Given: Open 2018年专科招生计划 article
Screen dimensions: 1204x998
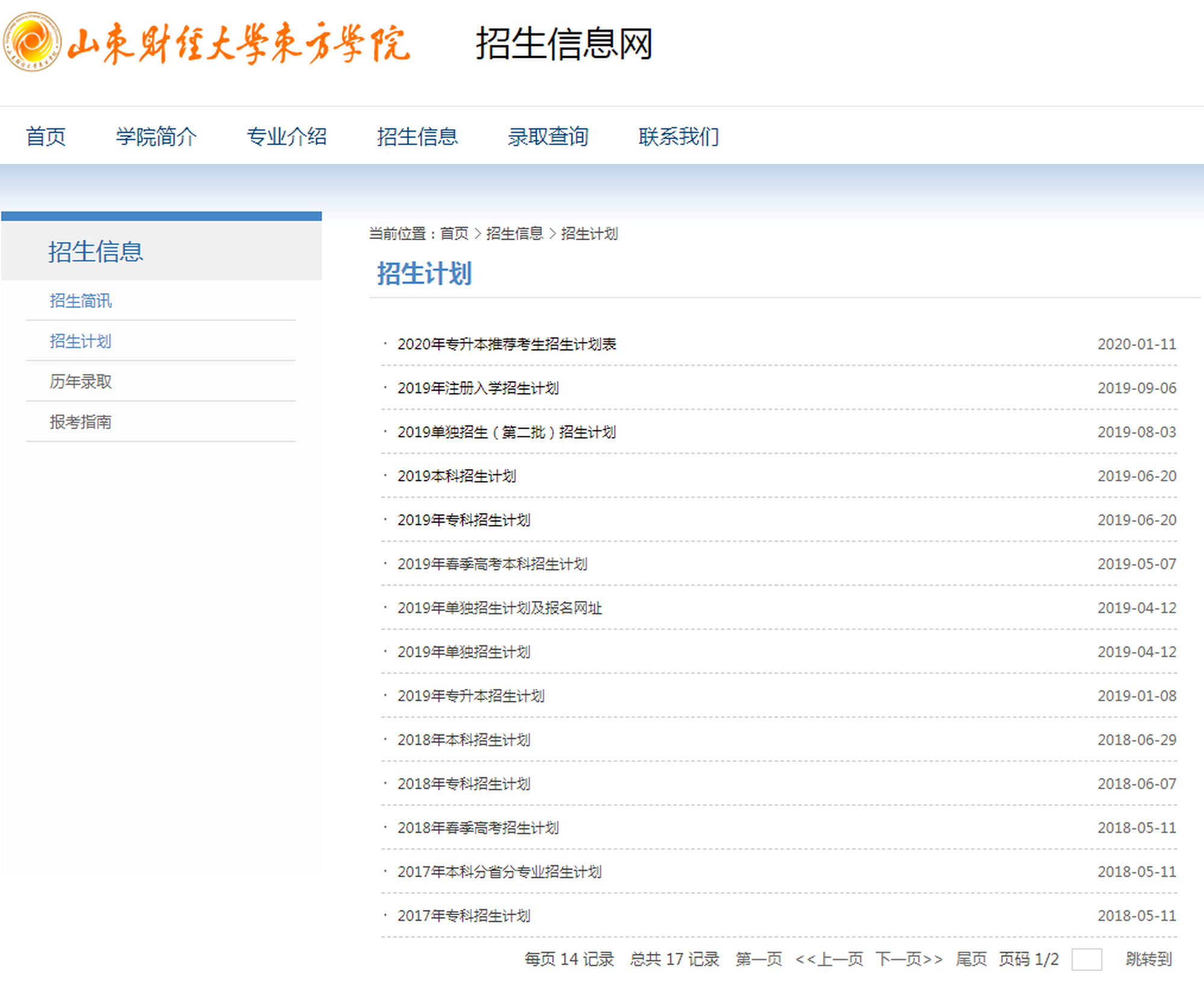Looking at the screenshot, I should click(x=464, y=784).
